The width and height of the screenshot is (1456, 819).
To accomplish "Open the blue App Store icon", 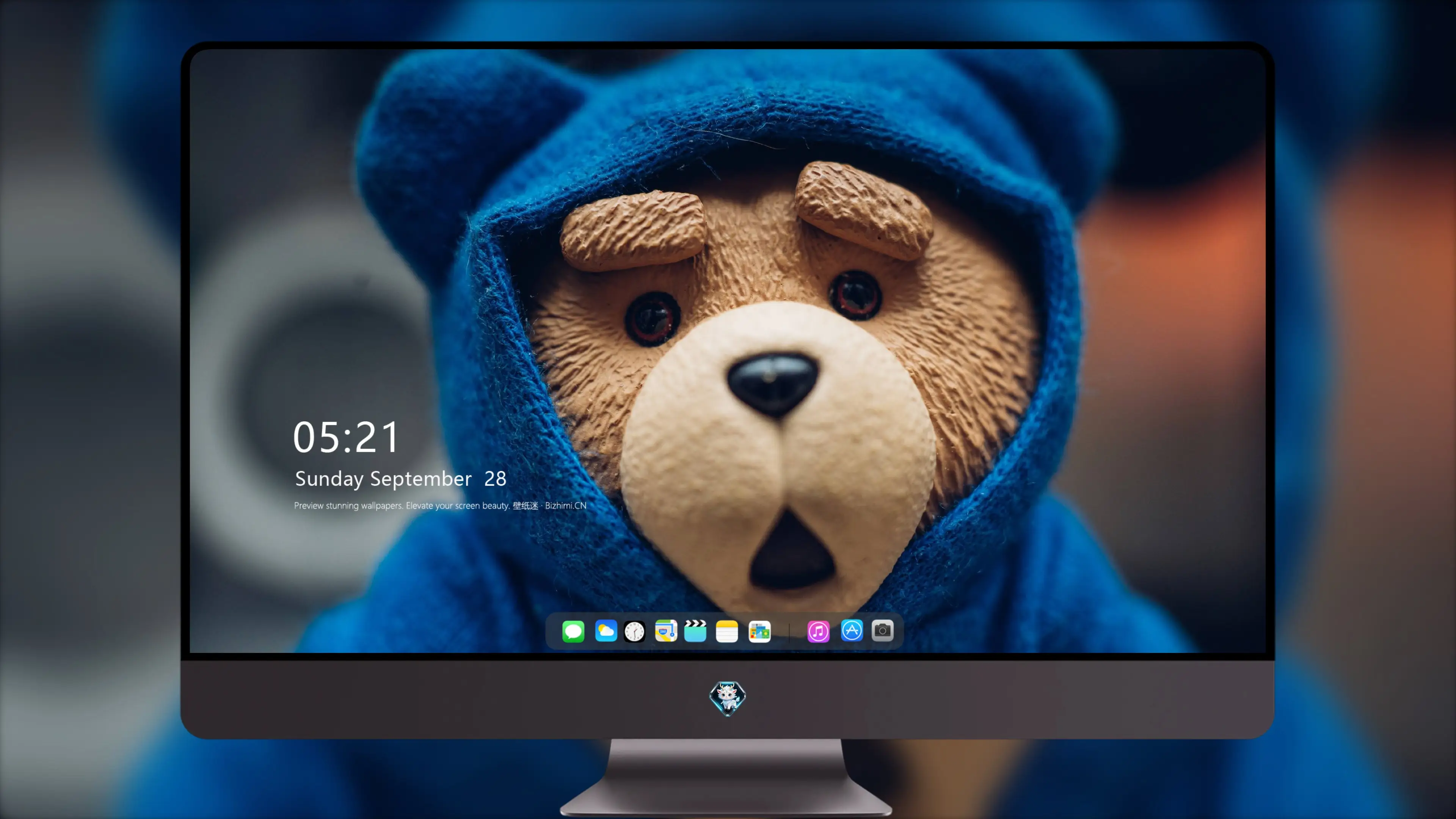I will tap(852, 630).
